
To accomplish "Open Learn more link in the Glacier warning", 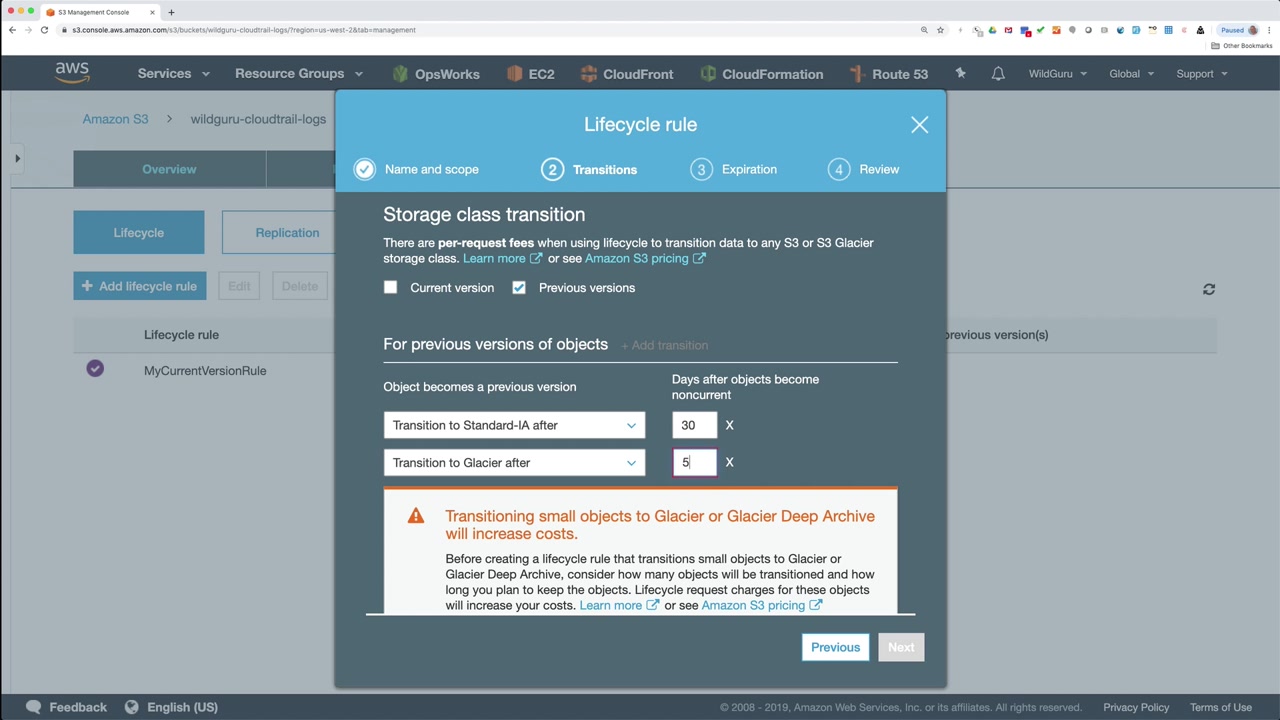I will 619,605.
